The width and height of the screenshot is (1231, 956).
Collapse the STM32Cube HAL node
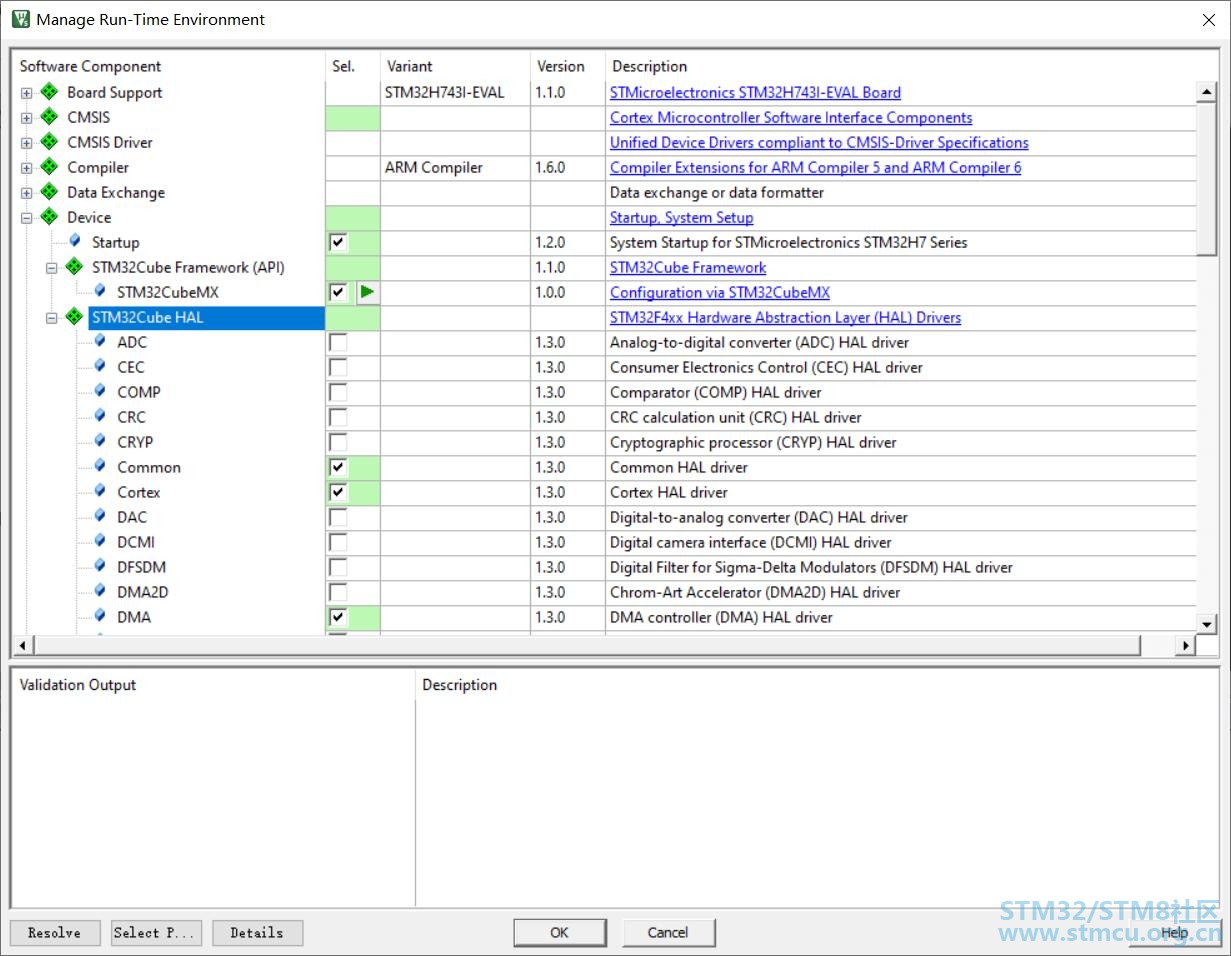(52, 318)
